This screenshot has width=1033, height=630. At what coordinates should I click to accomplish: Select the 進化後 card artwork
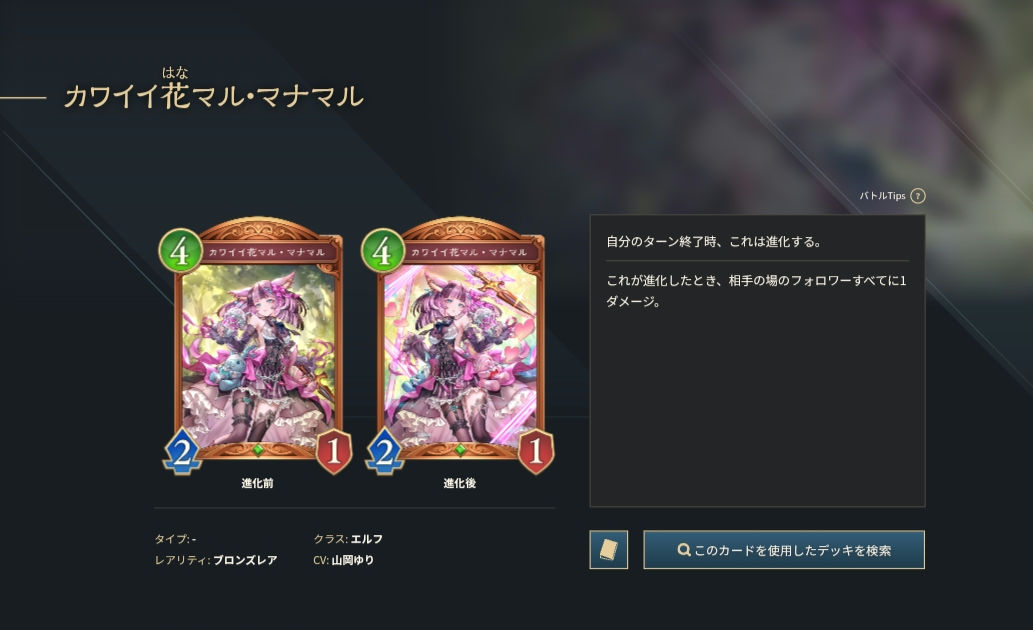[x=460, y=346]
